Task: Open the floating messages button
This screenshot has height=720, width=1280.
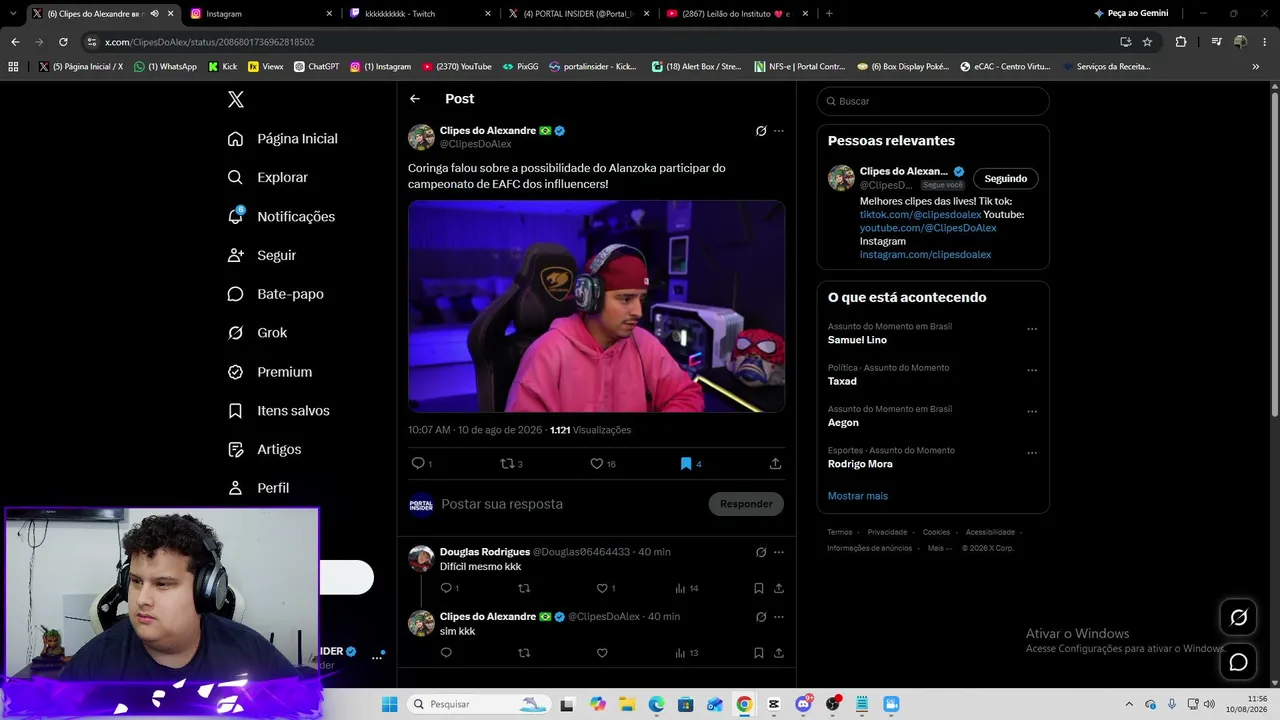Action: point(1238,662)
